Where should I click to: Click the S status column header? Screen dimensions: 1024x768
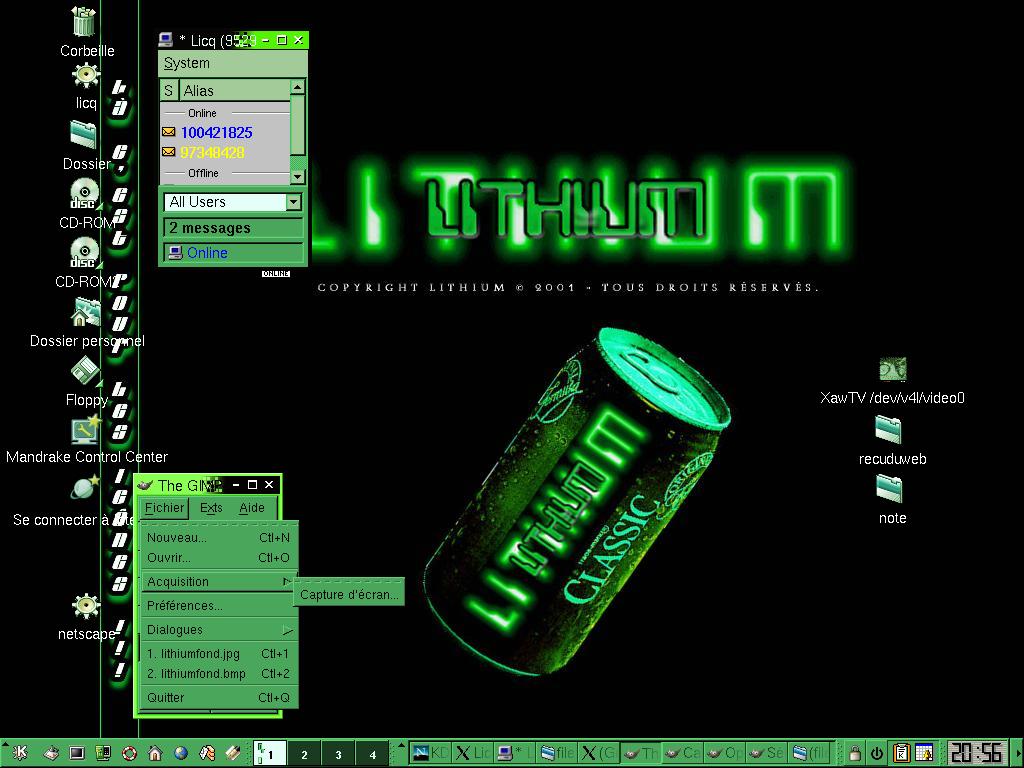168,91
